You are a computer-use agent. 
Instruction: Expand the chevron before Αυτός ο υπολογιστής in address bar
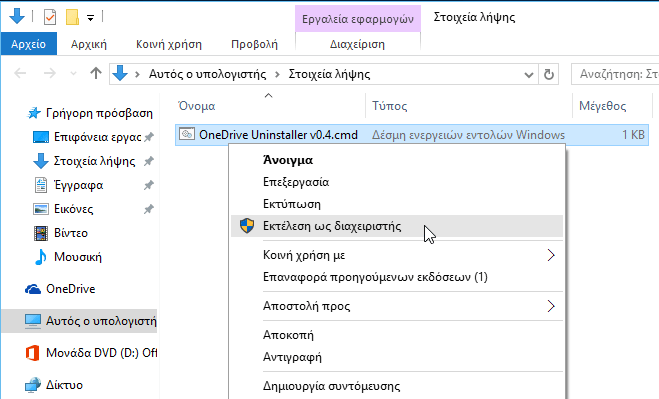pyautogui.click(x=137, y=74)
